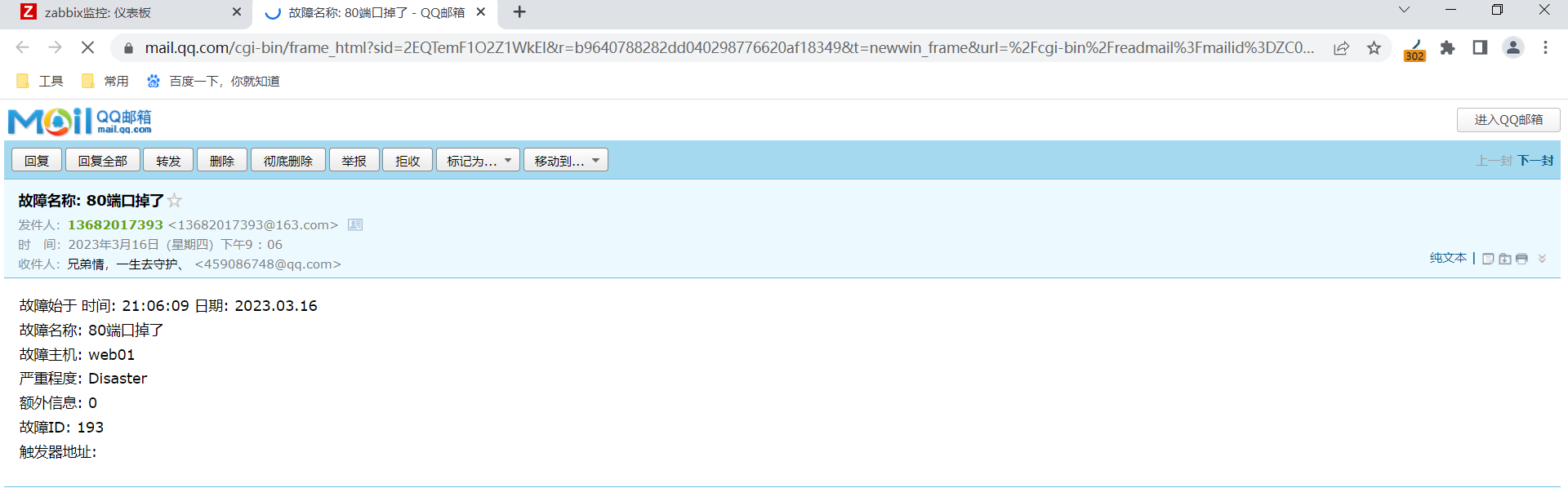The height and width of the screenshot is (488, 1568).
Task: Open the 移动到... dropdown
Action: tap(566, 160)
